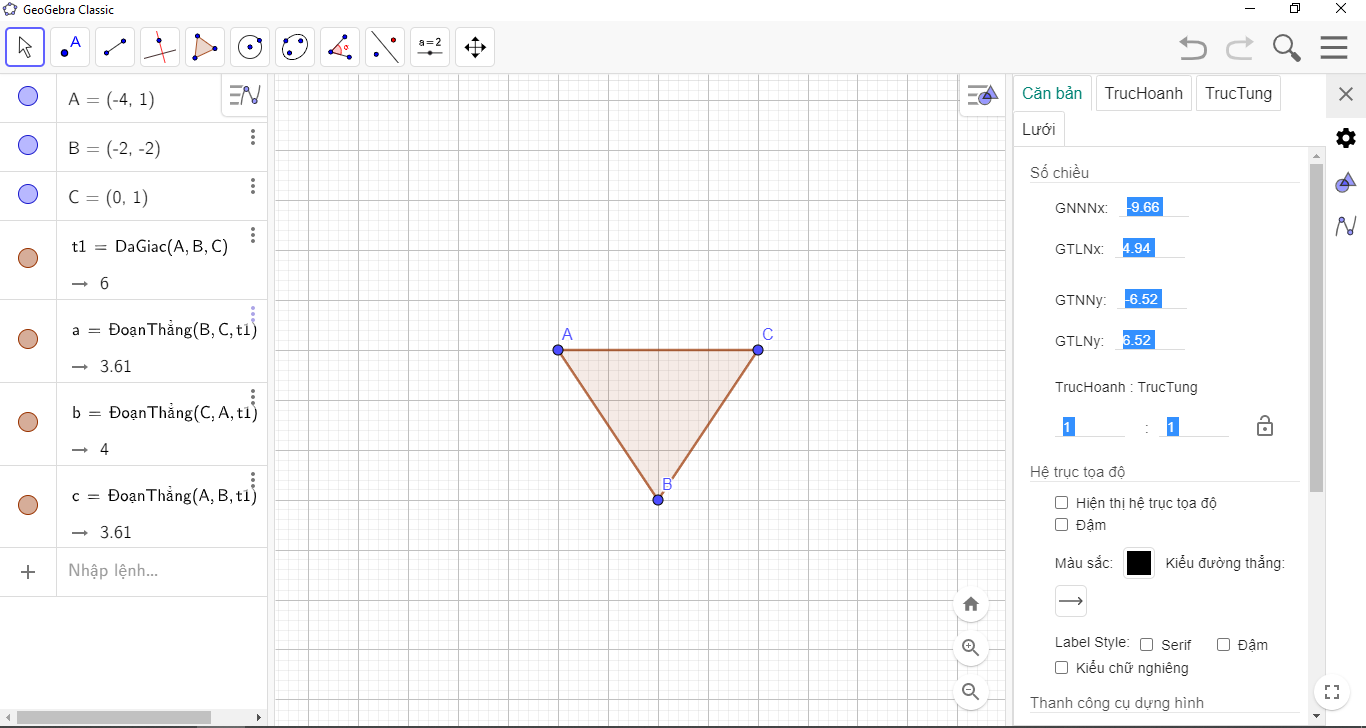Choose the Line through two points tool
The height and width of the screenshot is (728, 1366).
click(115, 47)
